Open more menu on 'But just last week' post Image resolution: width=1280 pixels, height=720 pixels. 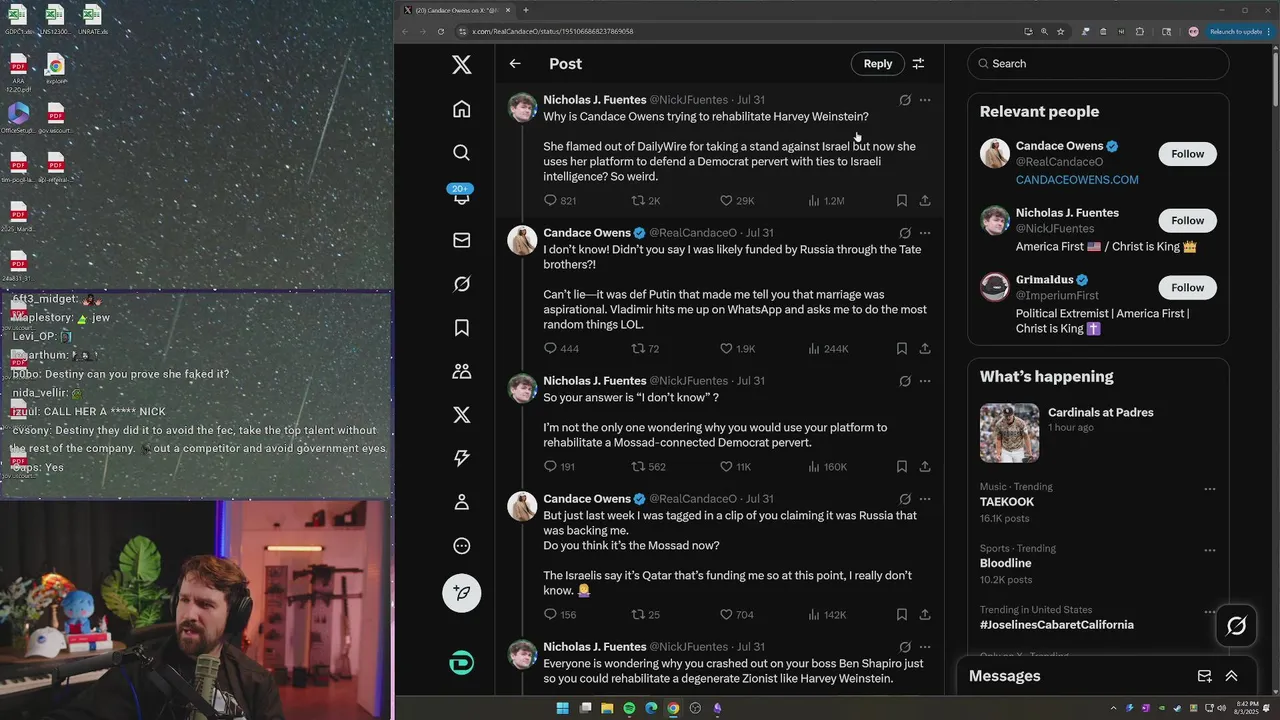point(925,499)
